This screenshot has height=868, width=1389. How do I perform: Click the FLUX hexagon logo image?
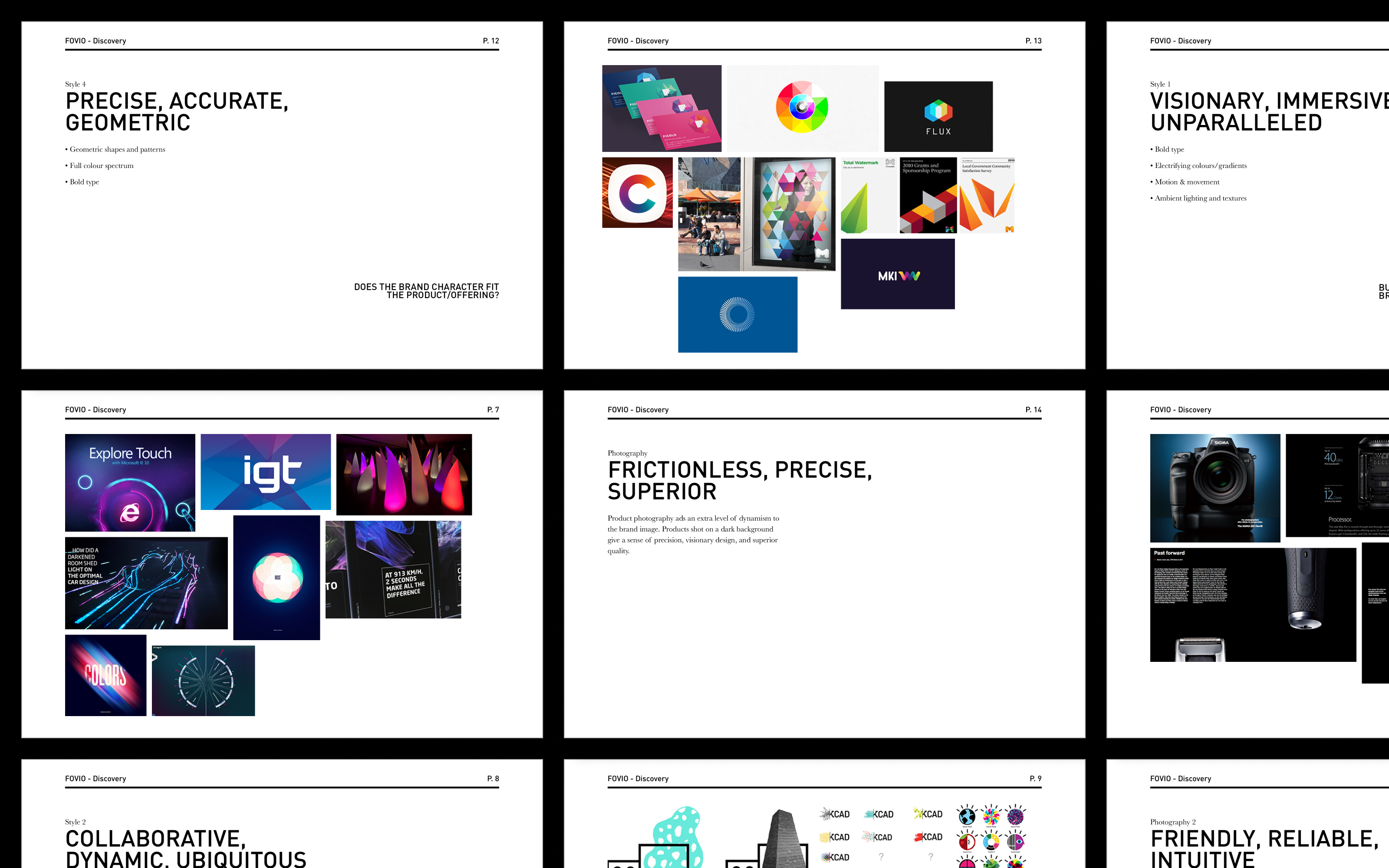click(x=938, y=117)
